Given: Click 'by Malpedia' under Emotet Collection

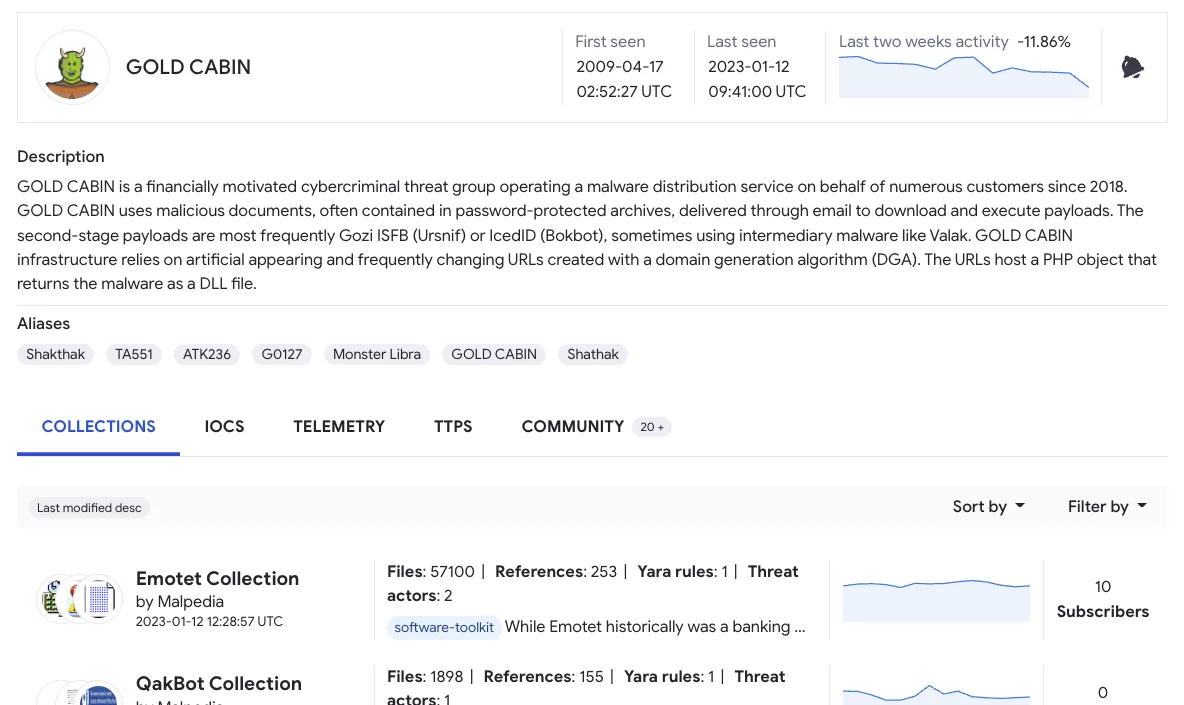Looking at the screenshot, I should coord(180,602).
